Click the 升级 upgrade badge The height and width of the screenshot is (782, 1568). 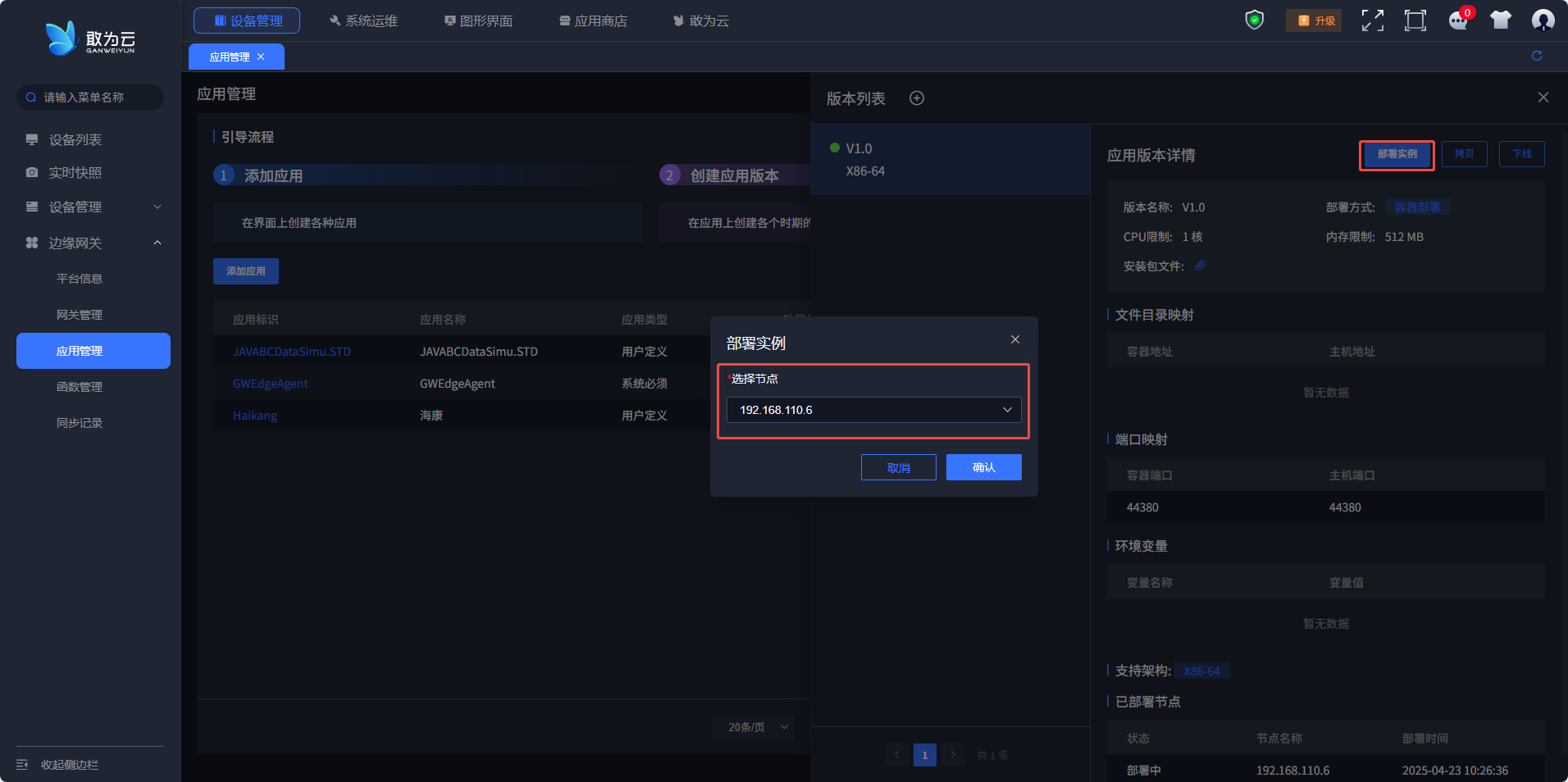(x=1314, y=20)
